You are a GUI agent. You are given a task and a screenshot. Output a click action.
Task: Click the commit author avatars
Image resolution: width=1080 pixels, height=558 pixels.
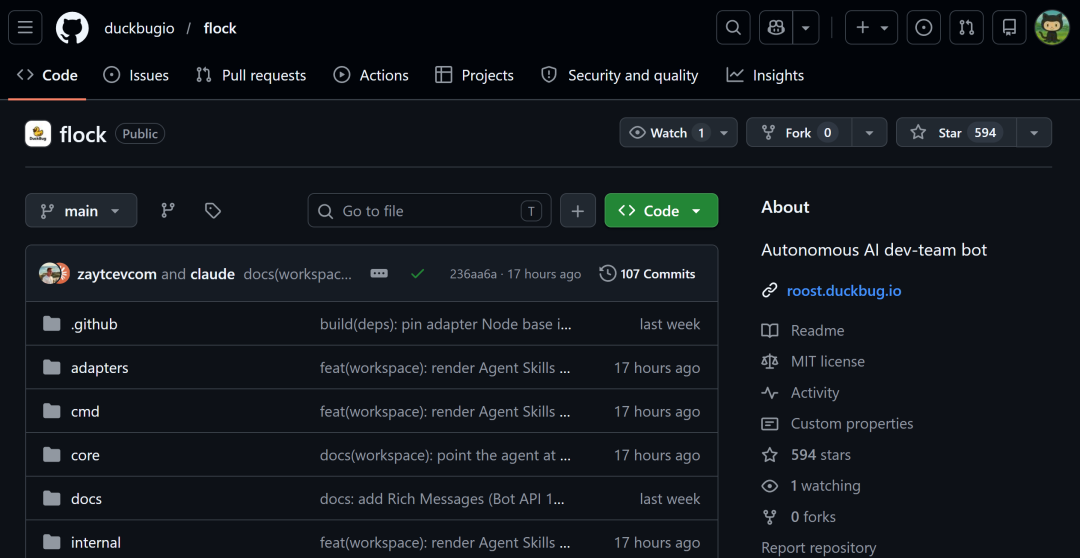[x=54, y=273]
